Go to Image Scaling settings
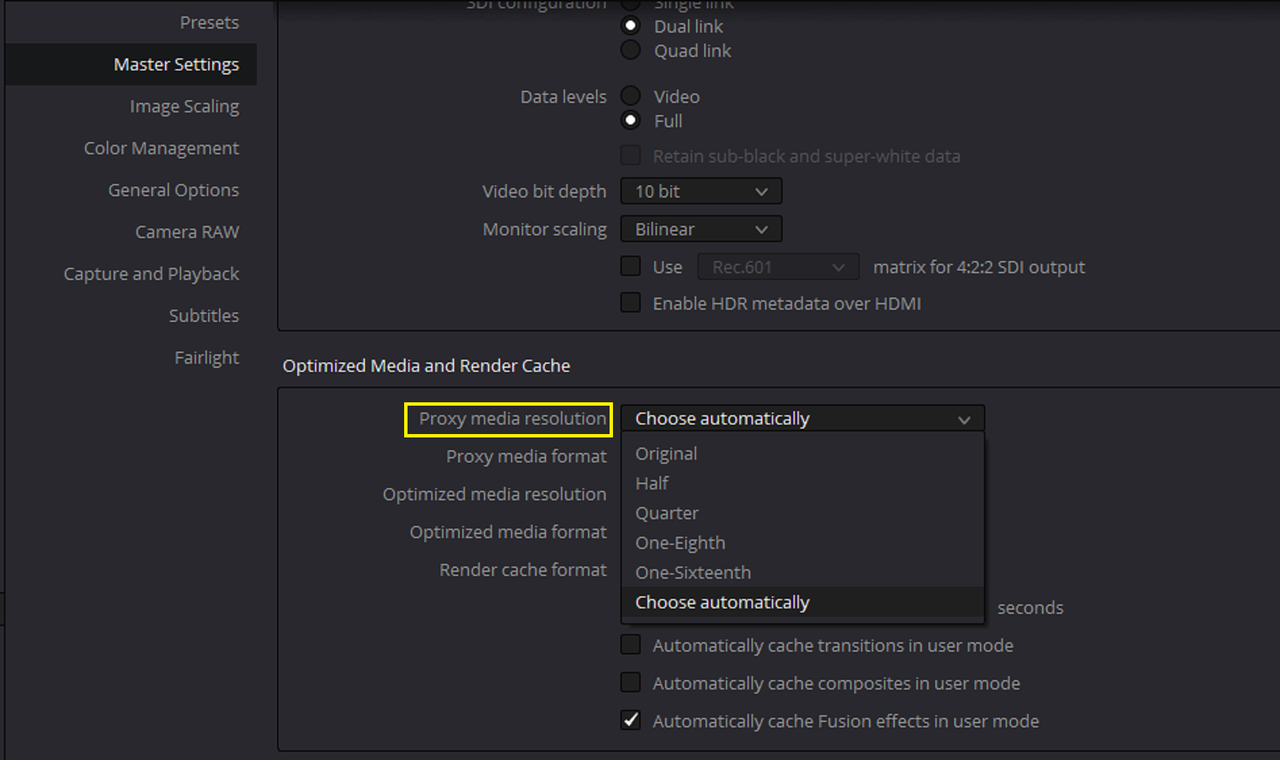This screenshot has width=1280, height=760. 184,106
